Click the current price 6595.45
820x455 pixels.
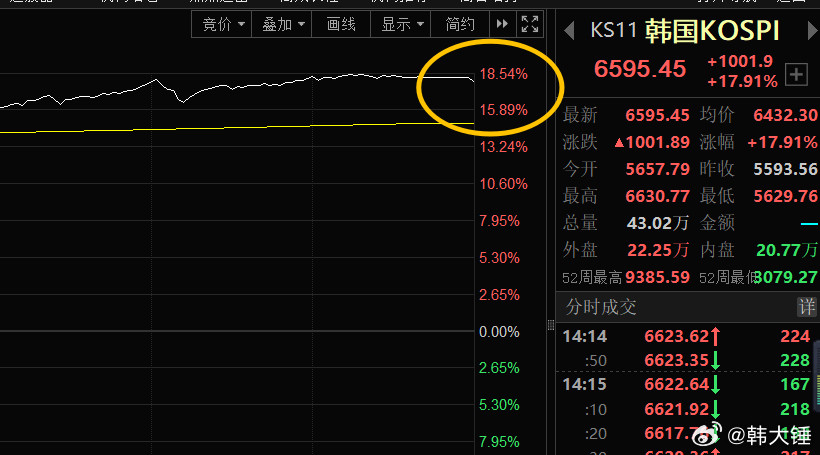pyautogui.click(x=640, y=69)
